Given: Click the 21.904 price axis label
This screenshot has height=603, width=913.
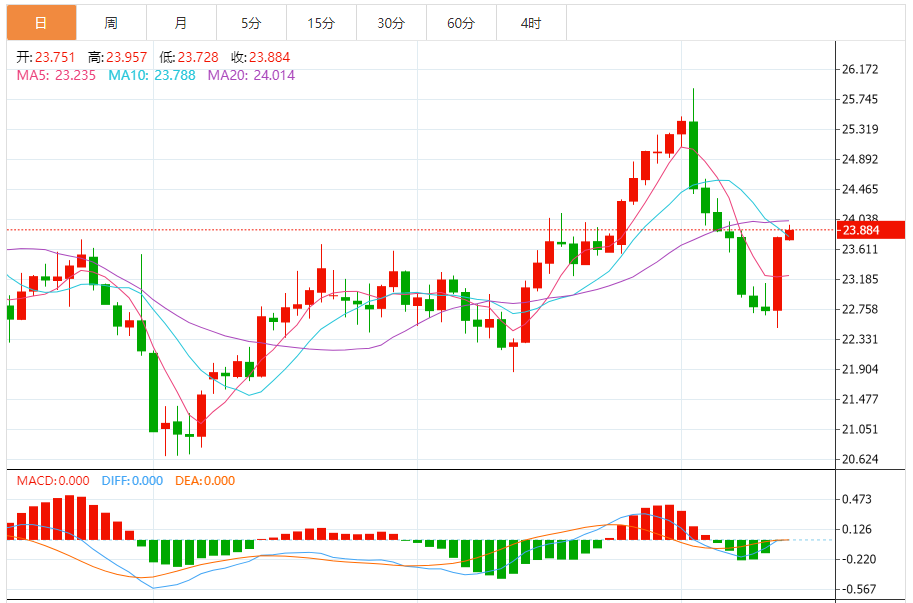Looking at the screenshot, I should point(860,369).
